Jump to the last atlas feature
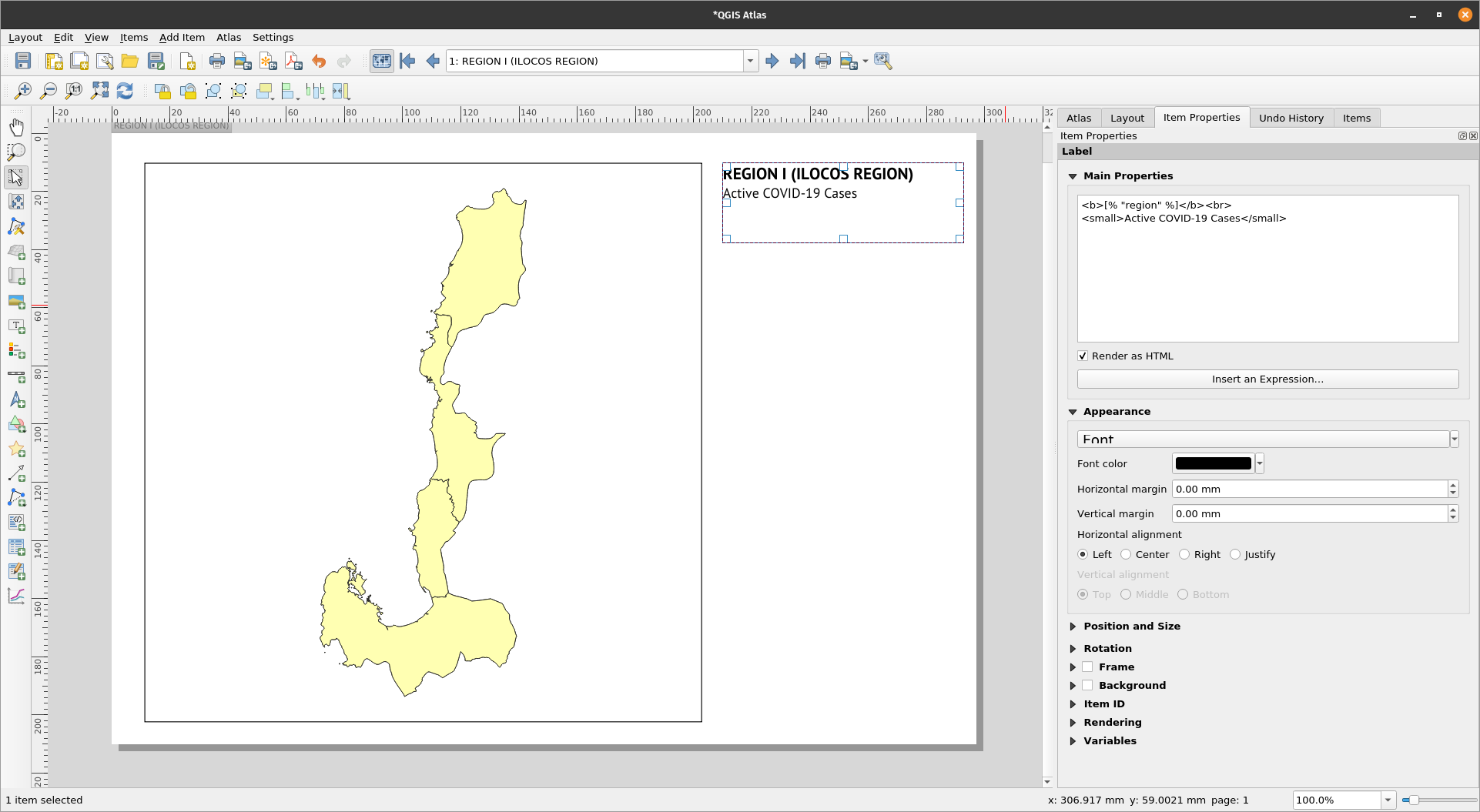 click(797, 61)
